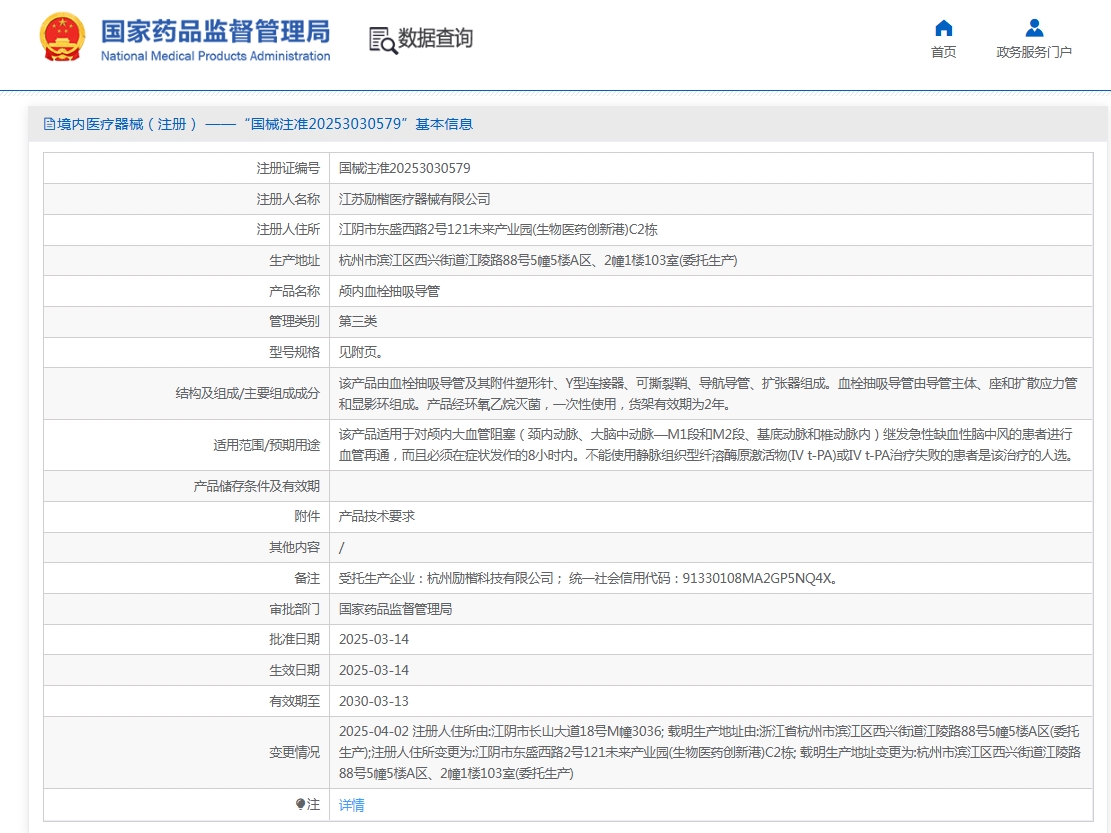1111x833 pixels.
Task: Click the 数据查询 heading text
Action: [435, 38]
